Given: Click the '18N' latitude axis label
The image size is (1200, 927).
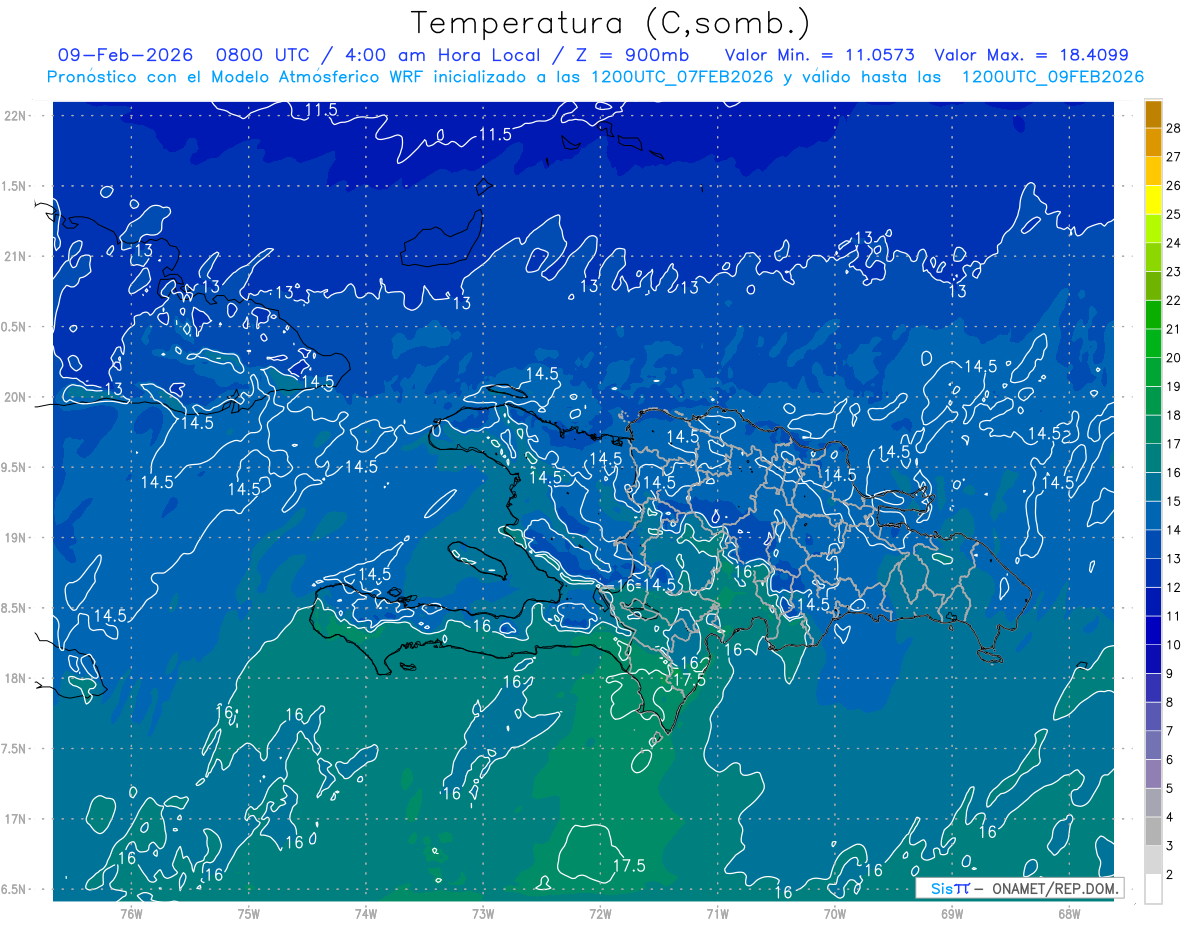Looking at the screenshot, I should (x=15, y=679).
